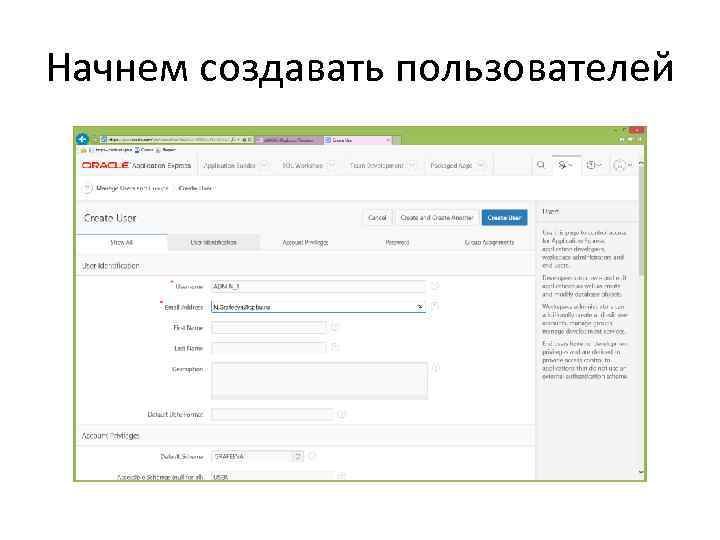Expand the SQL Workshop dropdown arrow
Viewport: 720px width, 540px height.
(332, 165)
